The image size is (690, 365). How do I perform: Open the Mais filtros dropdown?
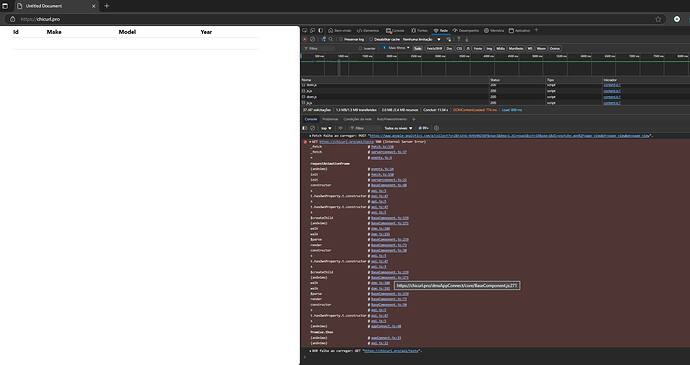(x=396, y=48)
